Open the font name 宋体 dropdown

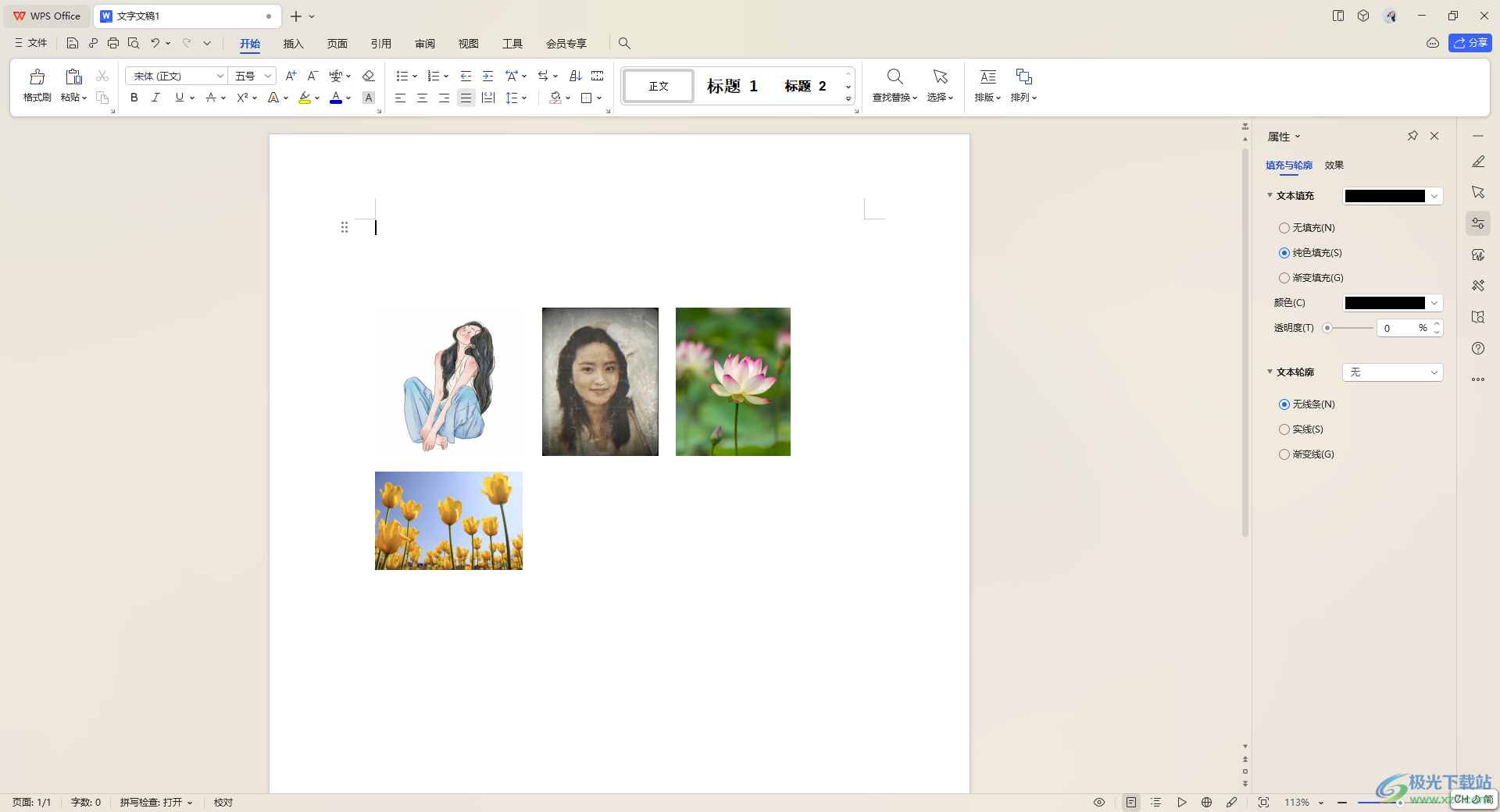[x=220, y=76]
